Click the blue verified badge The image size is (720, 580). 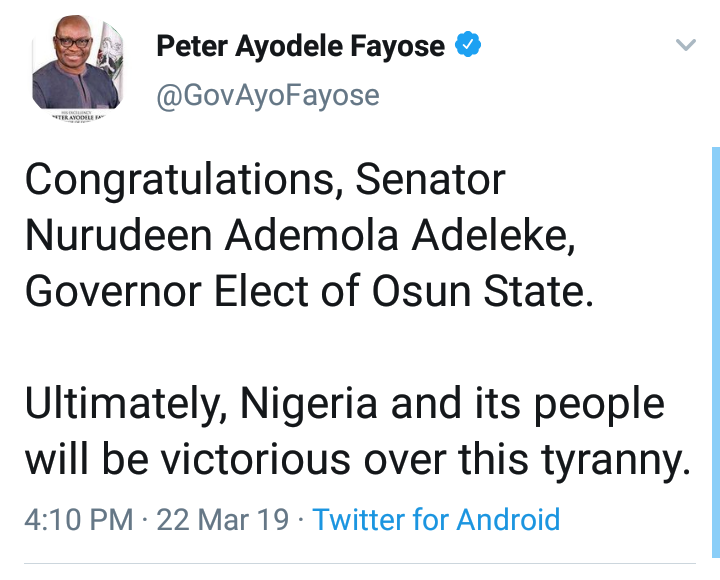pos(468,45)
